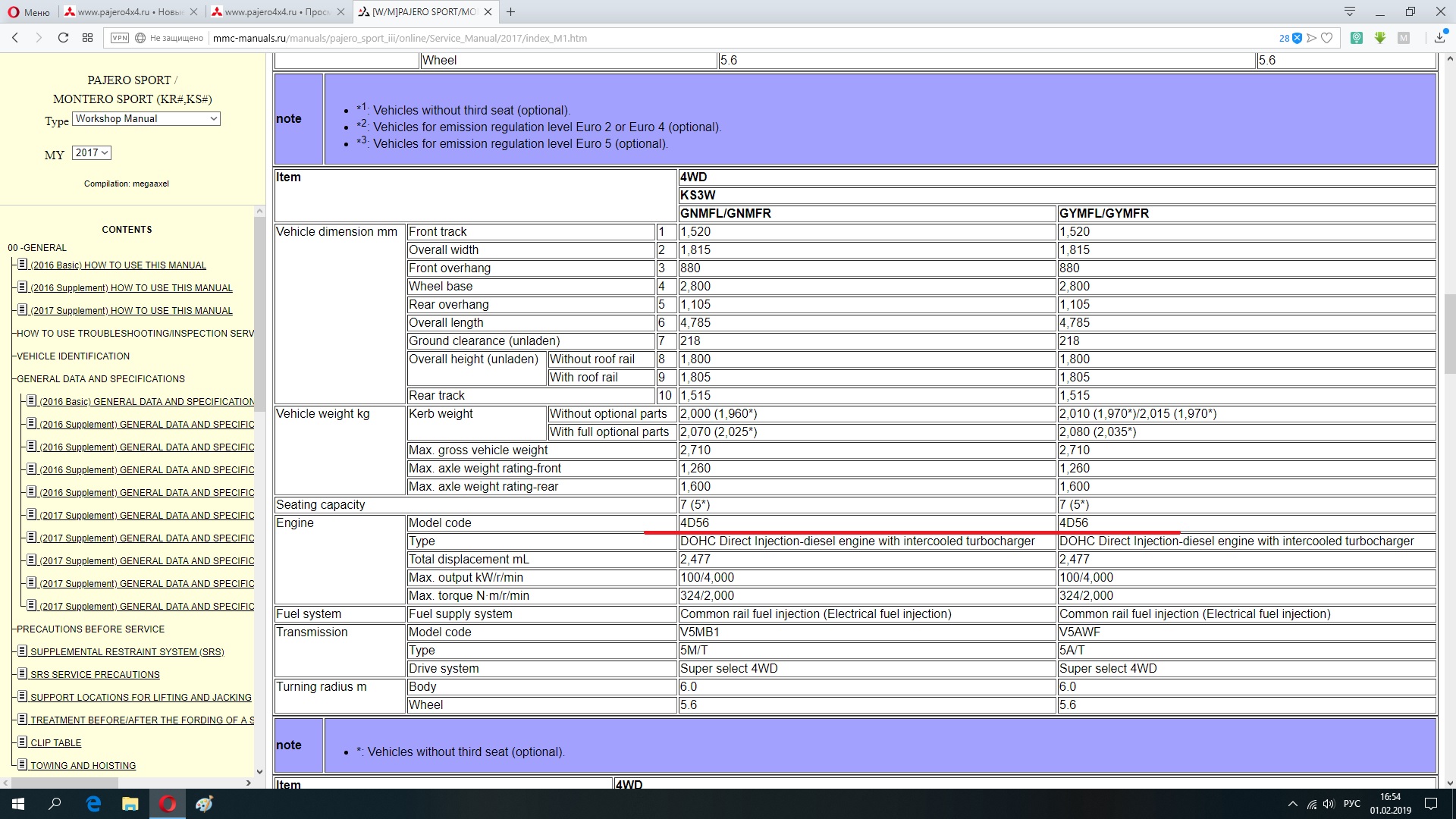Click the ad blocker shield icon
Screen dimensions: 1456x819
click(1297, 38)
